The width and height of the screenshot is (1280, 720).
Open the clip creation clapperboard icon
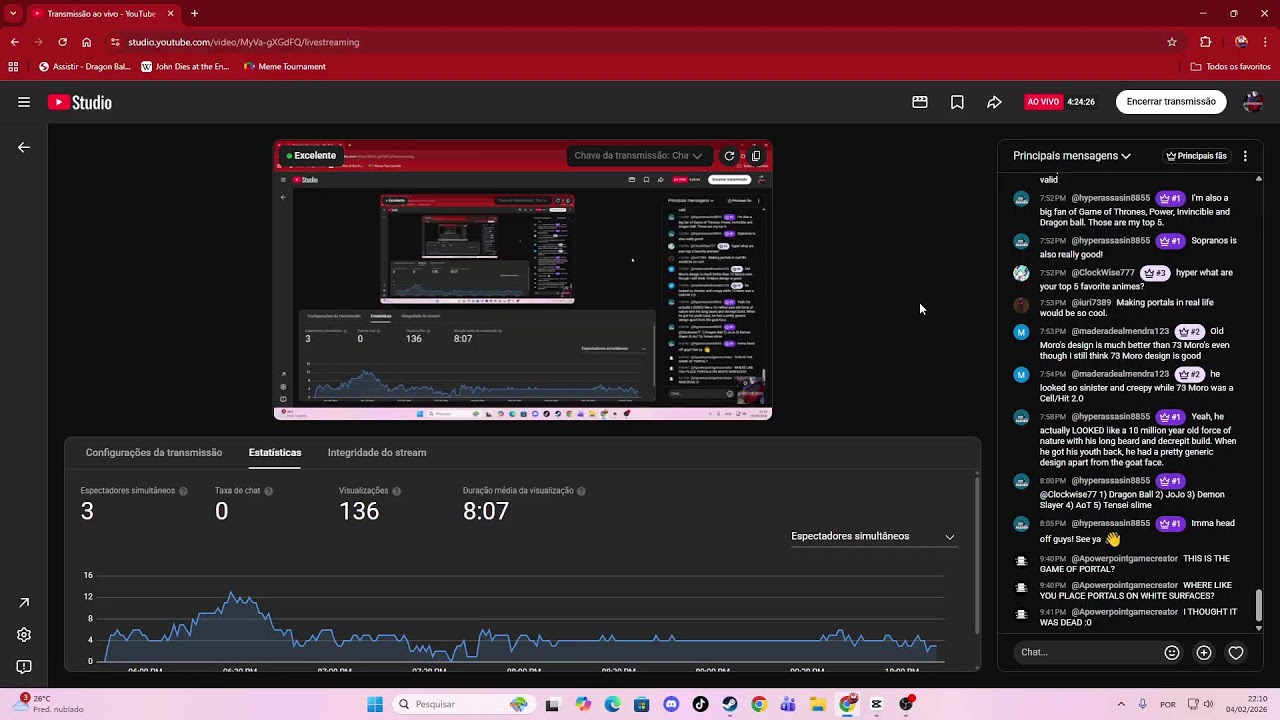click(920, 102)
